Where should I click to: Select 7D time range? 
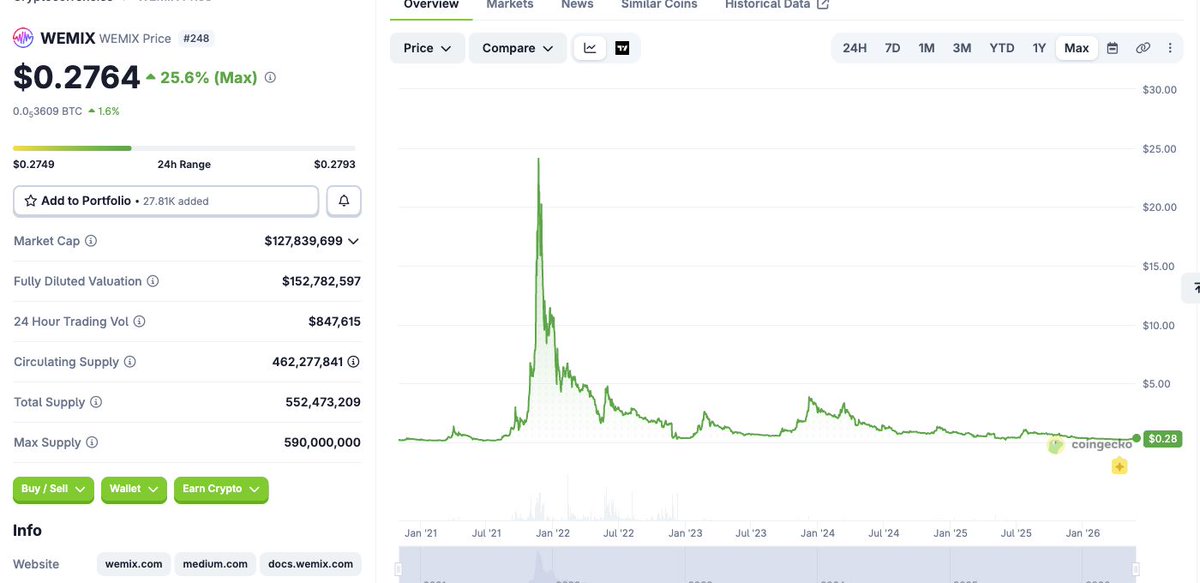click(x=892, y=48)
